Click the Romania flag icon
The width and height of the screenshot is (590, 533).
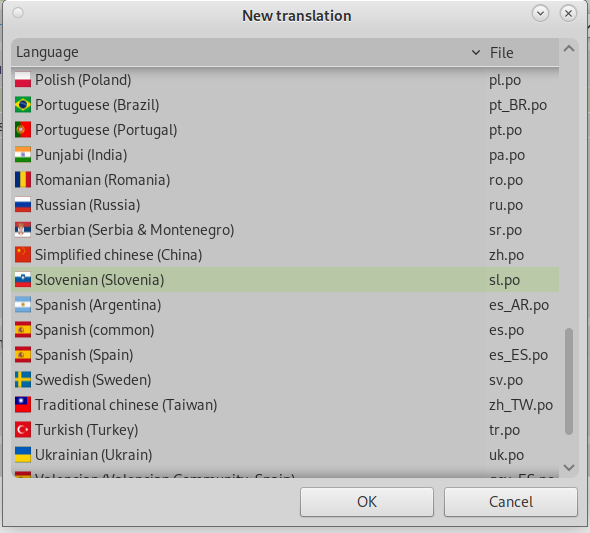pyautogui.click(x=23, y=180)
